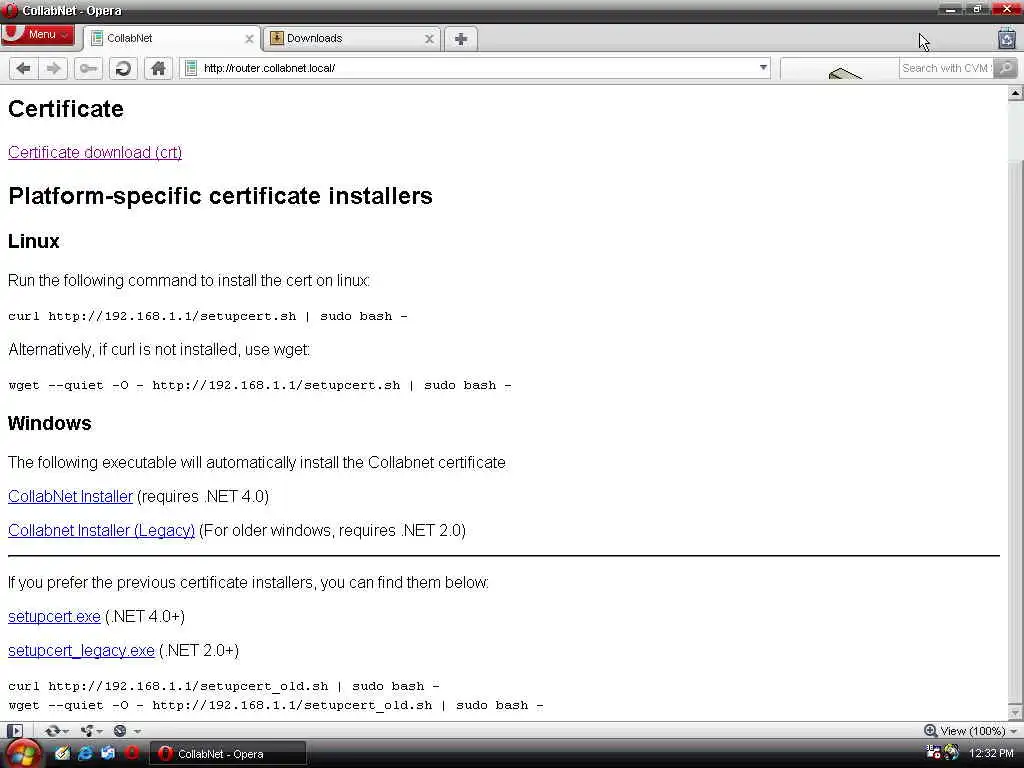Viewport: 1024px width, 768px height.
Task: Open a new tab with the plus button
Action: point(461,39)
